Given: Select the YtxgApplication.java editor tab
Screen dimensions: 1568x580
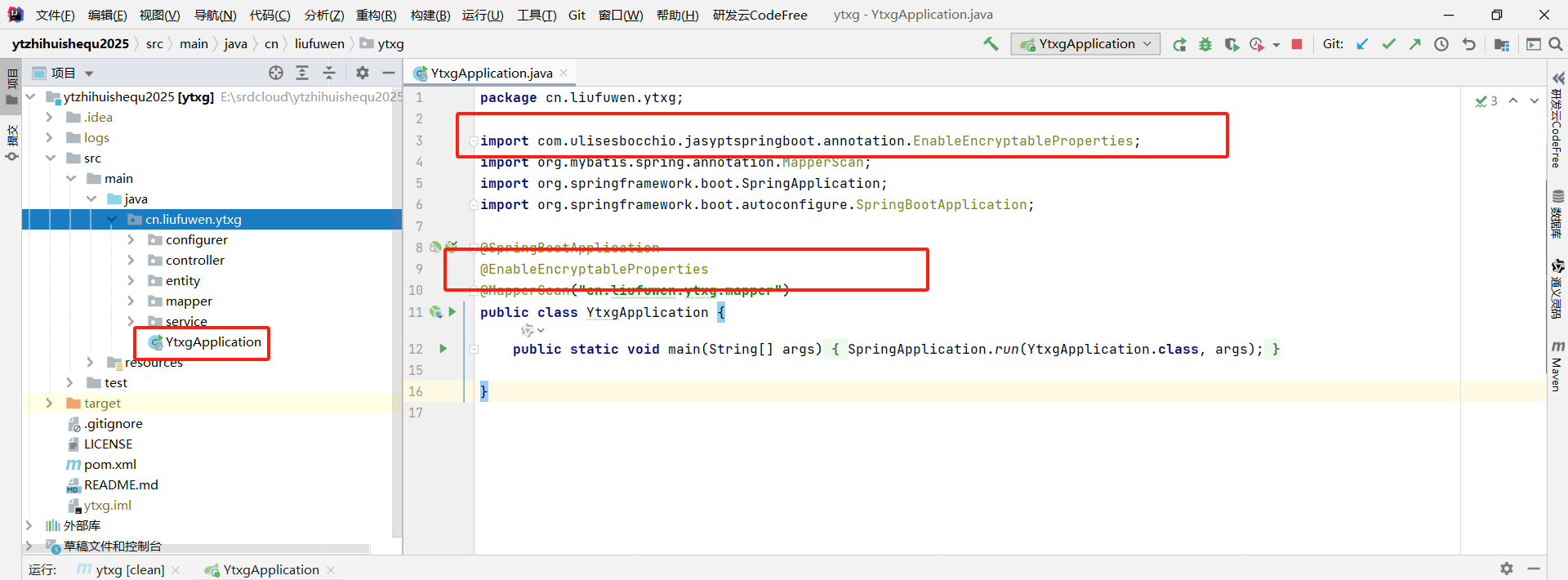Looking at the screenshot, I should 492,73.
